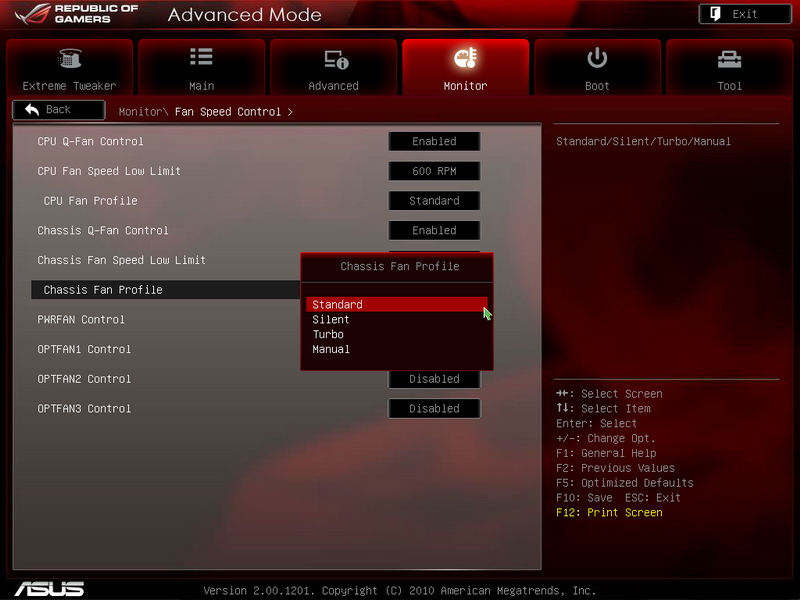
Task: Click the Boot power icon
Action: point(597,58)
